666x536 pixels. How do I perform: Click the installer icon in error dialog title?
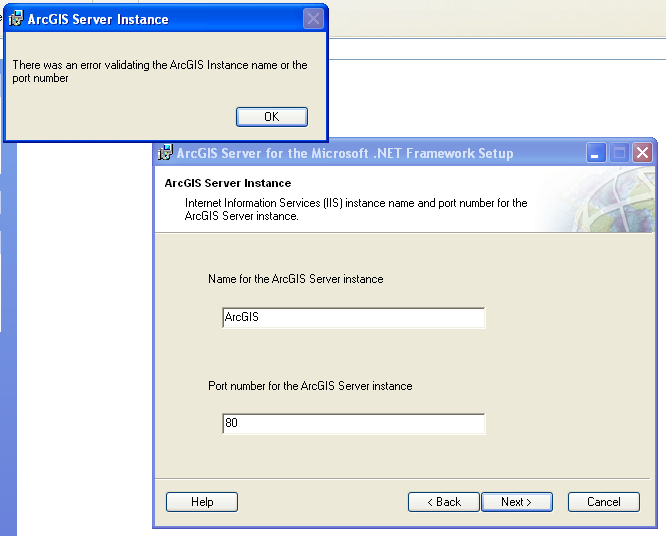pos(16,19)
